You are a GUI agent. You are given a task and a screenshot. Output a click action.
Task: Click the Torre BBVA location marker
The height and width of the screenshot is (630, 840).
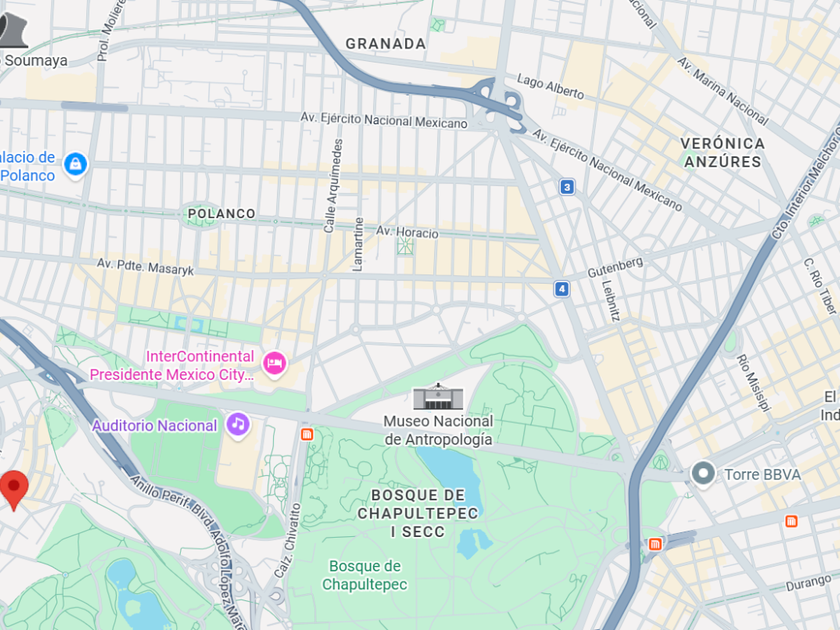click(x=703, y=474)
